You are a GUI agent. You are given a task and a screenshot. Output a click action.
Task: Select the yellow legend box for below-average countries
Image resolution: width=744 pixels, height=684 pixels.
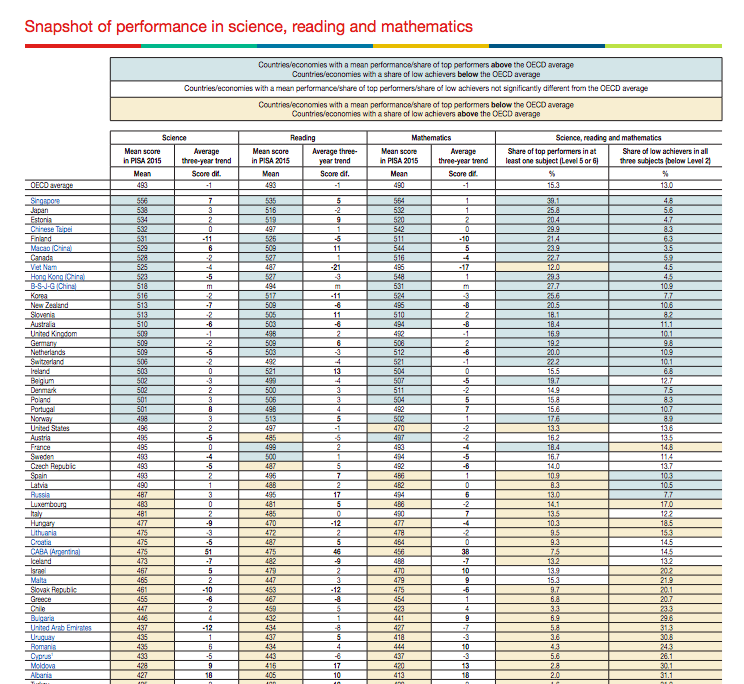click(x=415, y=108)
